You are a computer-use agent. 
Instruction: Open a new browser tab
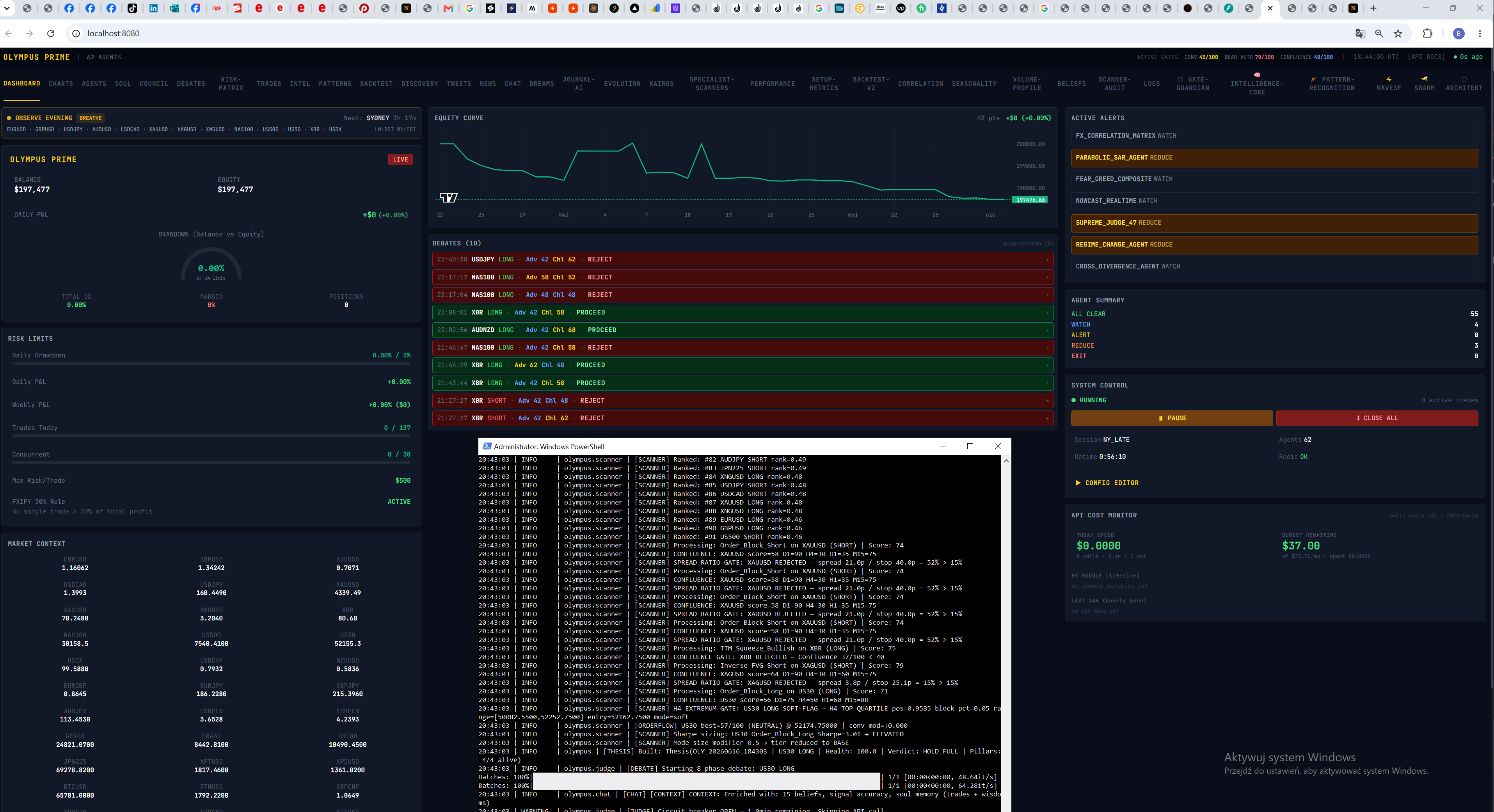pyautogui.click(x=1373, y=8)
